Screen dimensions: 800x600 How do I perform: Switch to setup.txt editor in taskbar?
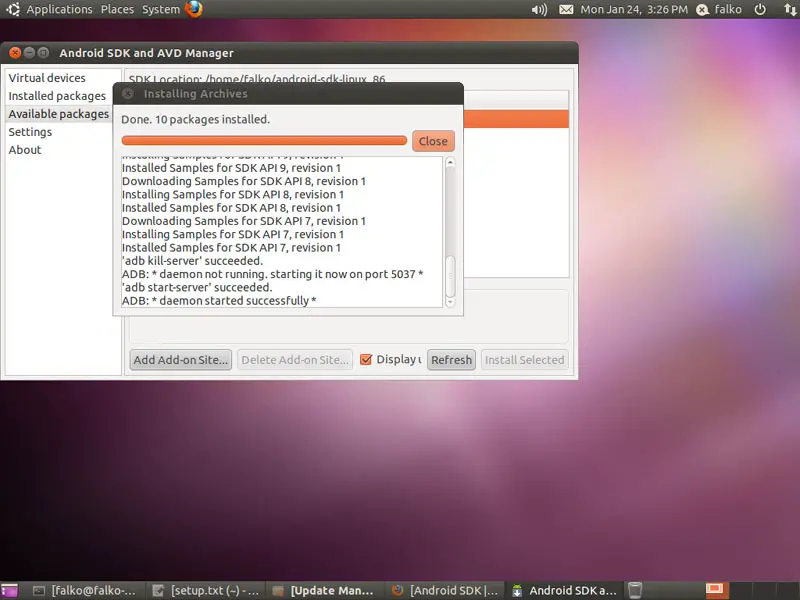(207, 590)
